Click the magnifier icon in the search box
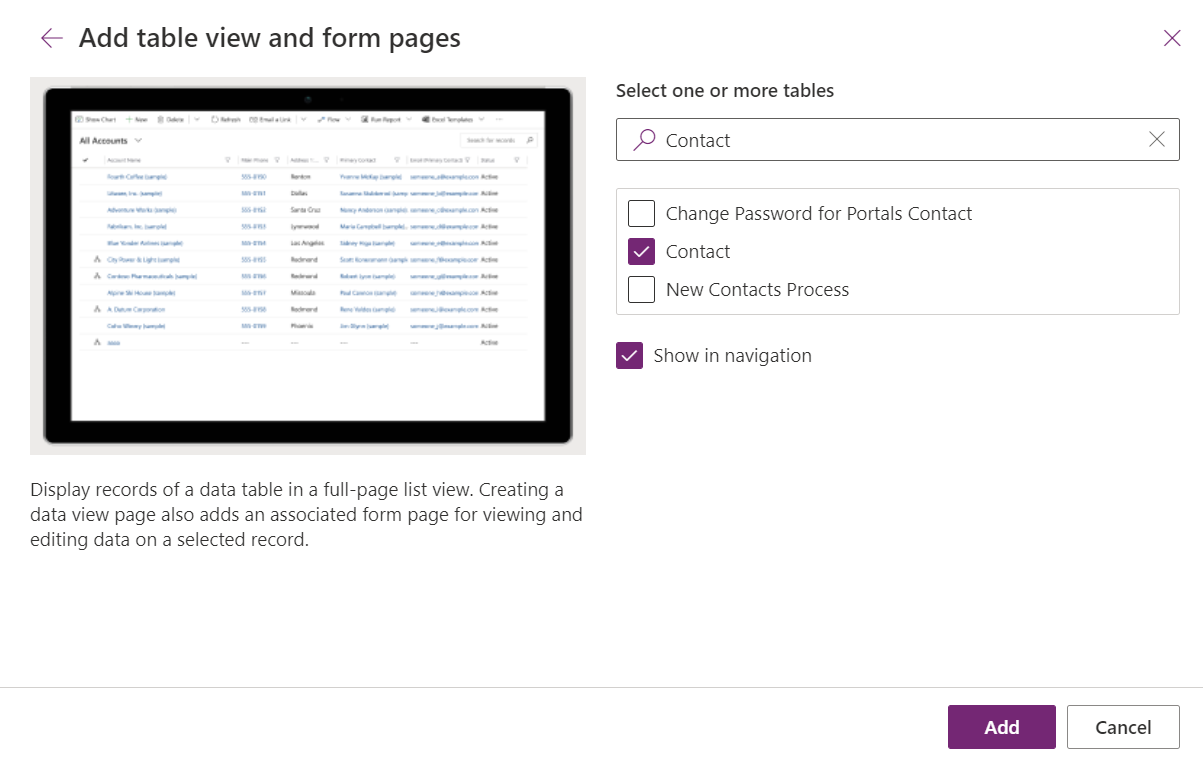1203x759 pixels. [x=645, y=140]
